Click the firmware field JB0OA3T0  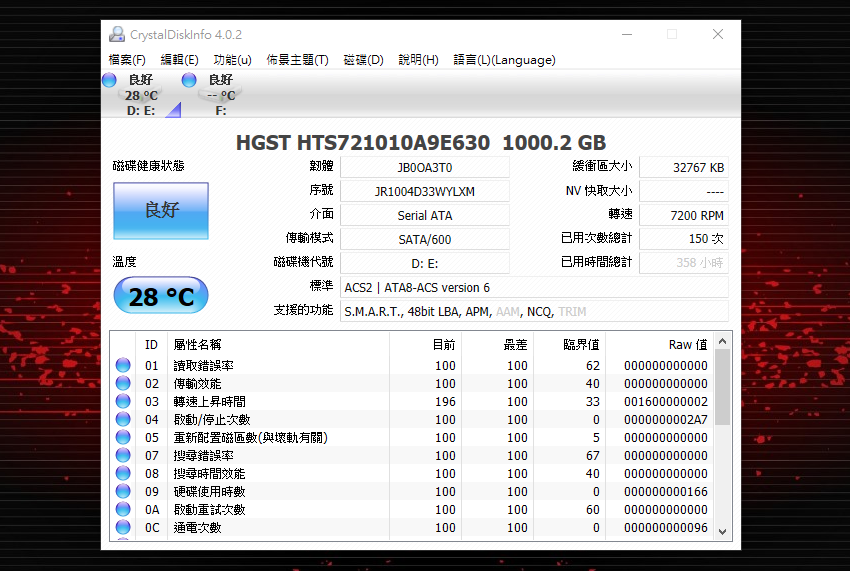(x=424, y=168)
